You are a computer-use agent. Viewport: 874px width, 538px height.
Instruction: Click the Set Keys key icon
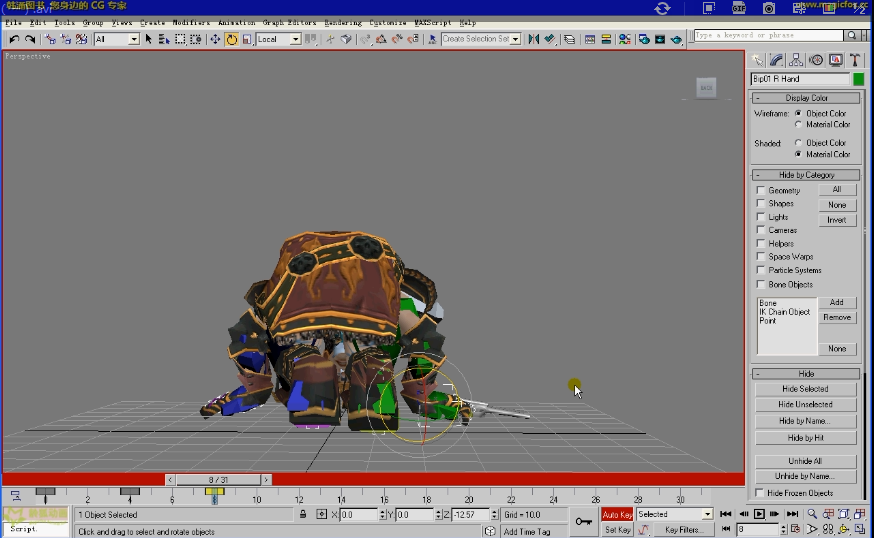click(584, 521)
